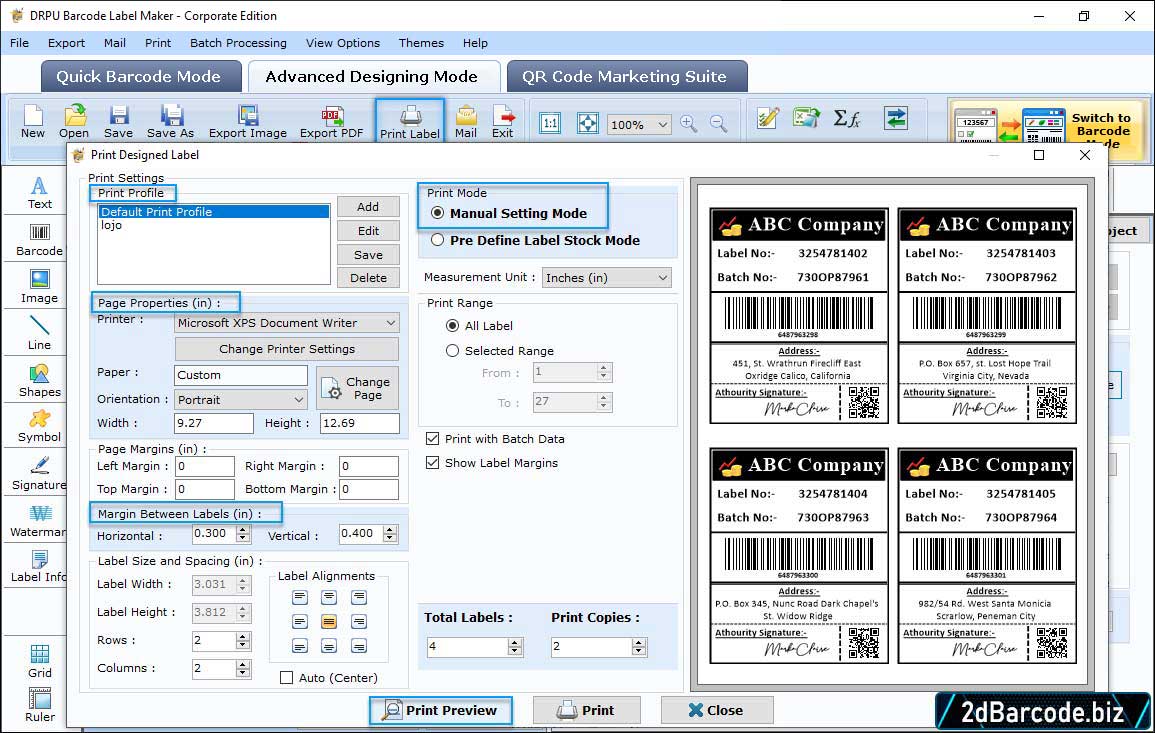
Task: Click the 1:1 actual size icon
Action: (x=550, y=123)
